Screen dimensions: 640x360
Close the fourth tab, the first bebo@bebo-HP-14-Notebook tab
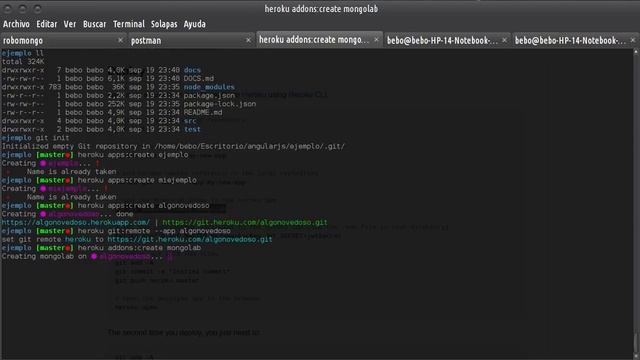504,40
